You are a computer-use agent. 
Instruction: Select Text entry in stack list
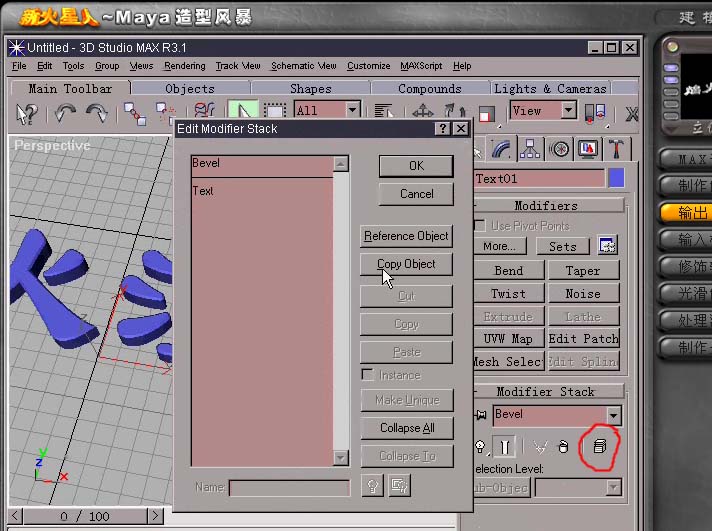[262, 191]
